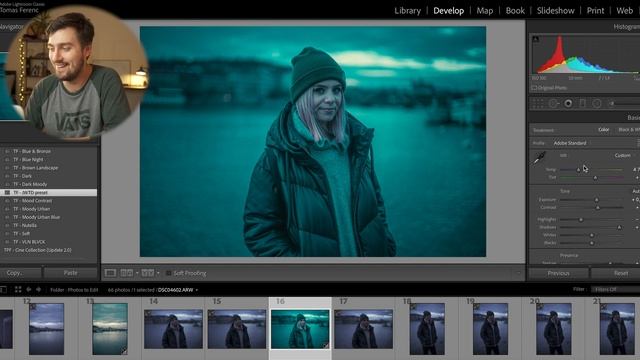
Task: Click the Shadows slider handle
Action: click(619, 227)
